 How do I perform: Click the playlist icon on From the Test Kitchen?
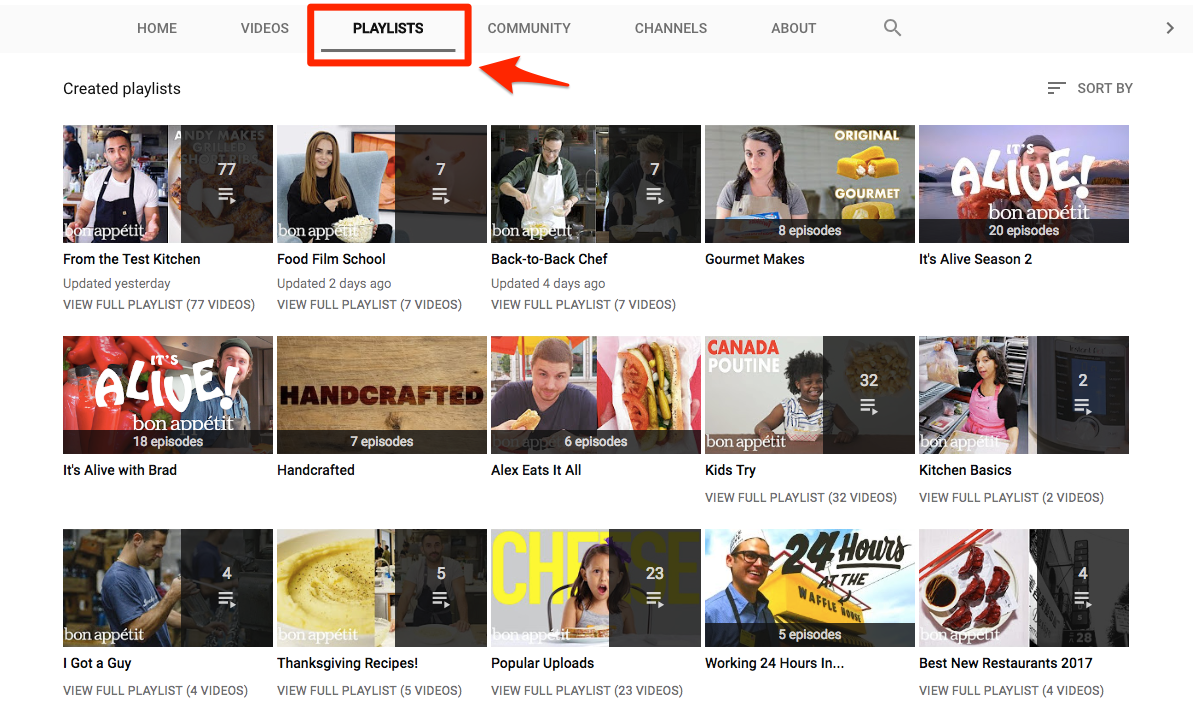[x=227, y=196]
